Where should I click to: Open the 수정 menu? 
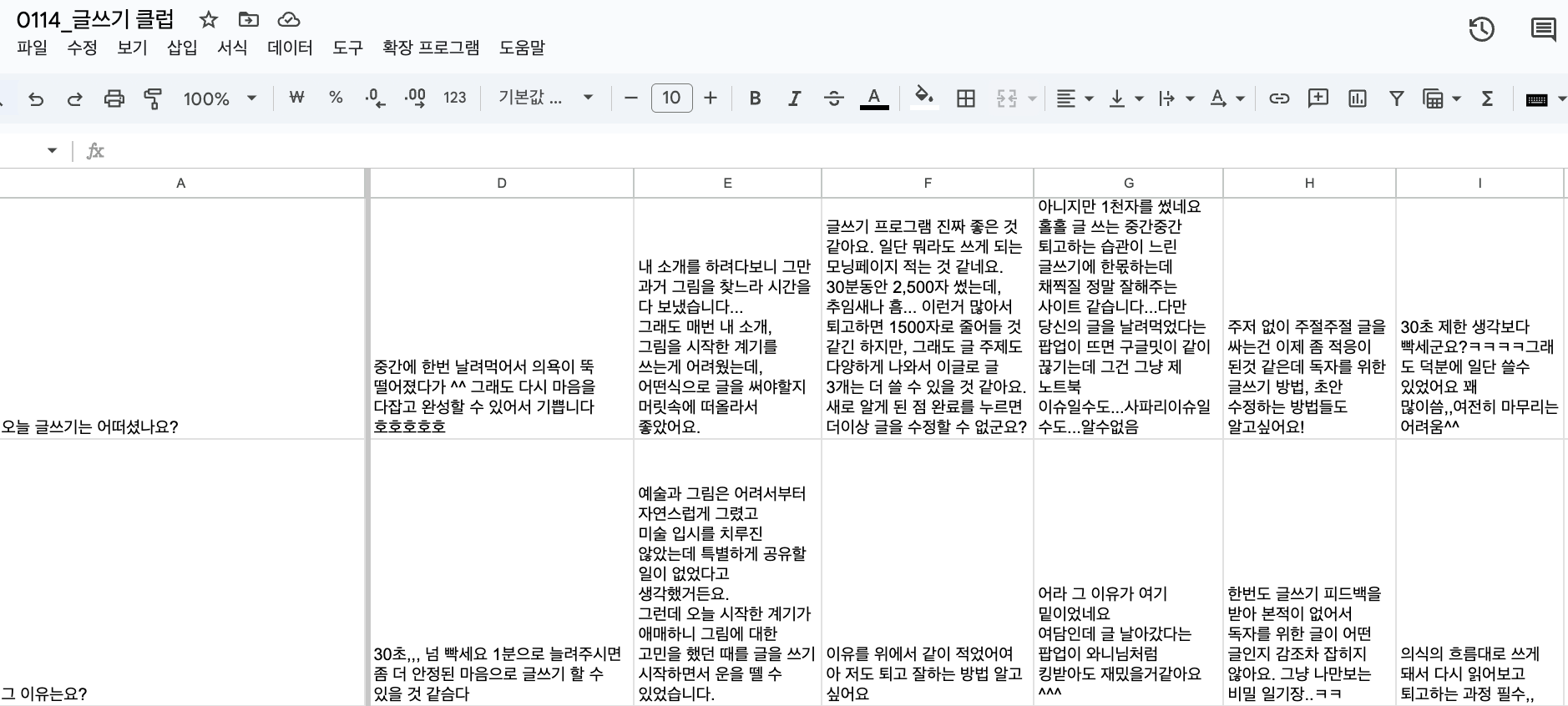pyautogui.click(x=82, y=48)
